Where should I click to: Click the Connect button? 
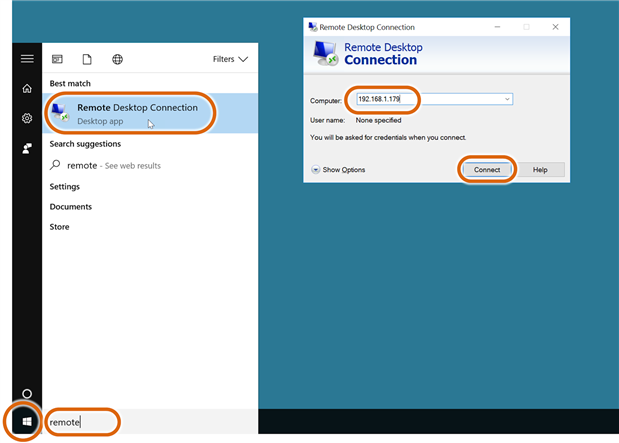tap(487, 170)
